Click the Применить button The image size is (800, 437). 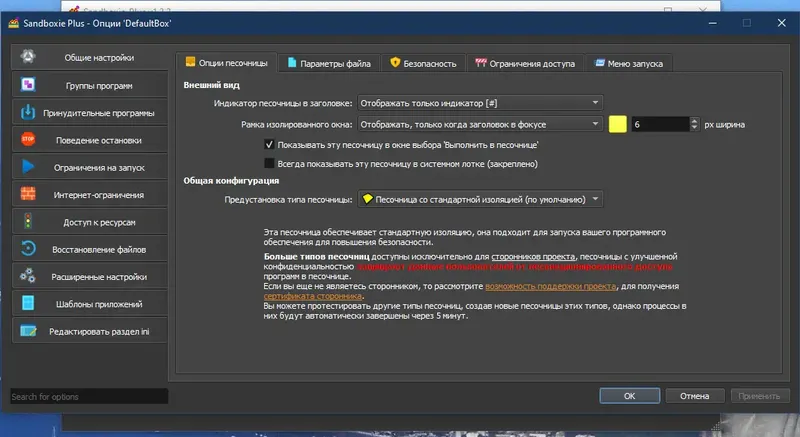tap(759, 396)
